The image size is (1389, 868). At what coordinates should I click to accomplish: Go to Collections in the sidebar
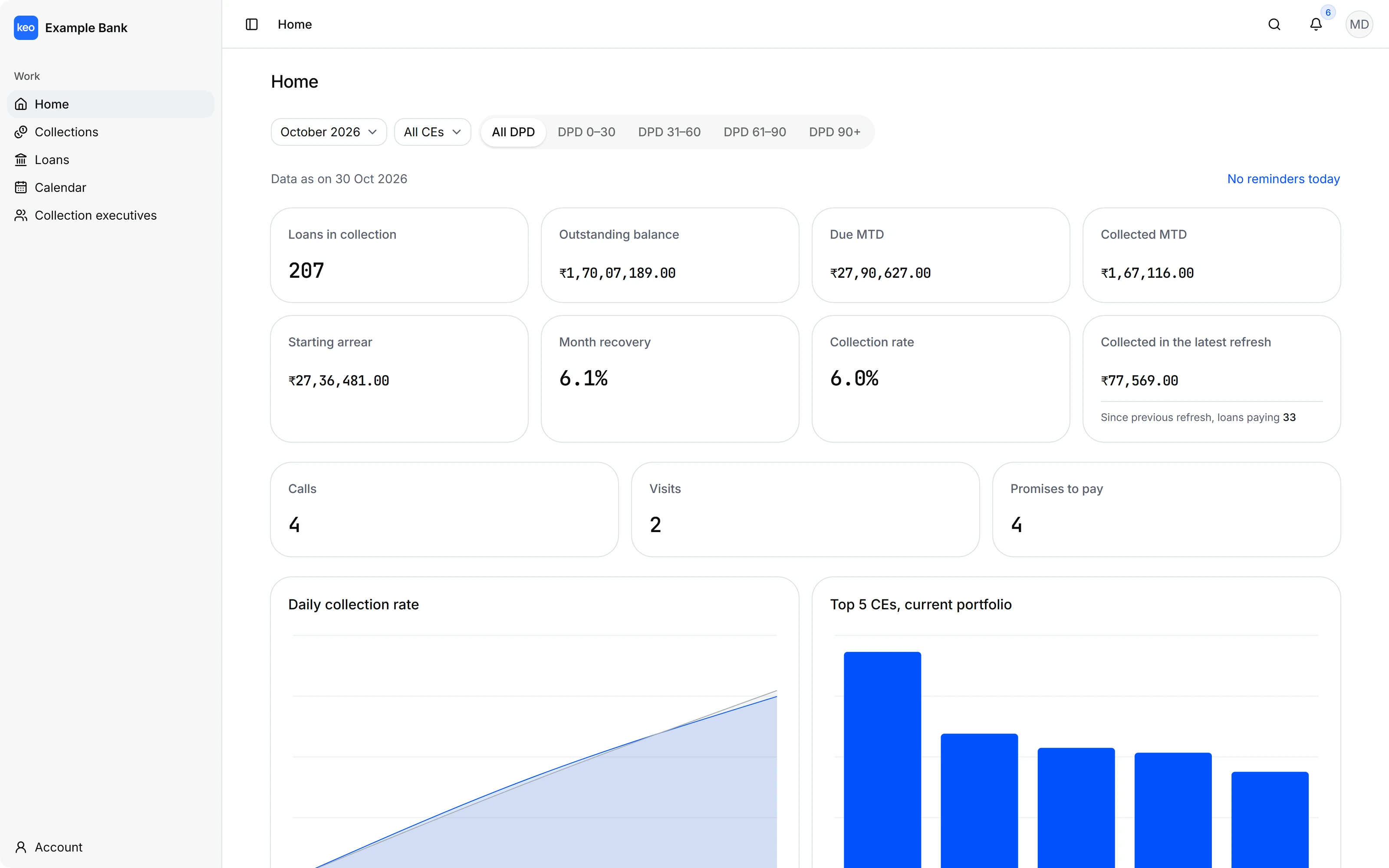(110, 132)
